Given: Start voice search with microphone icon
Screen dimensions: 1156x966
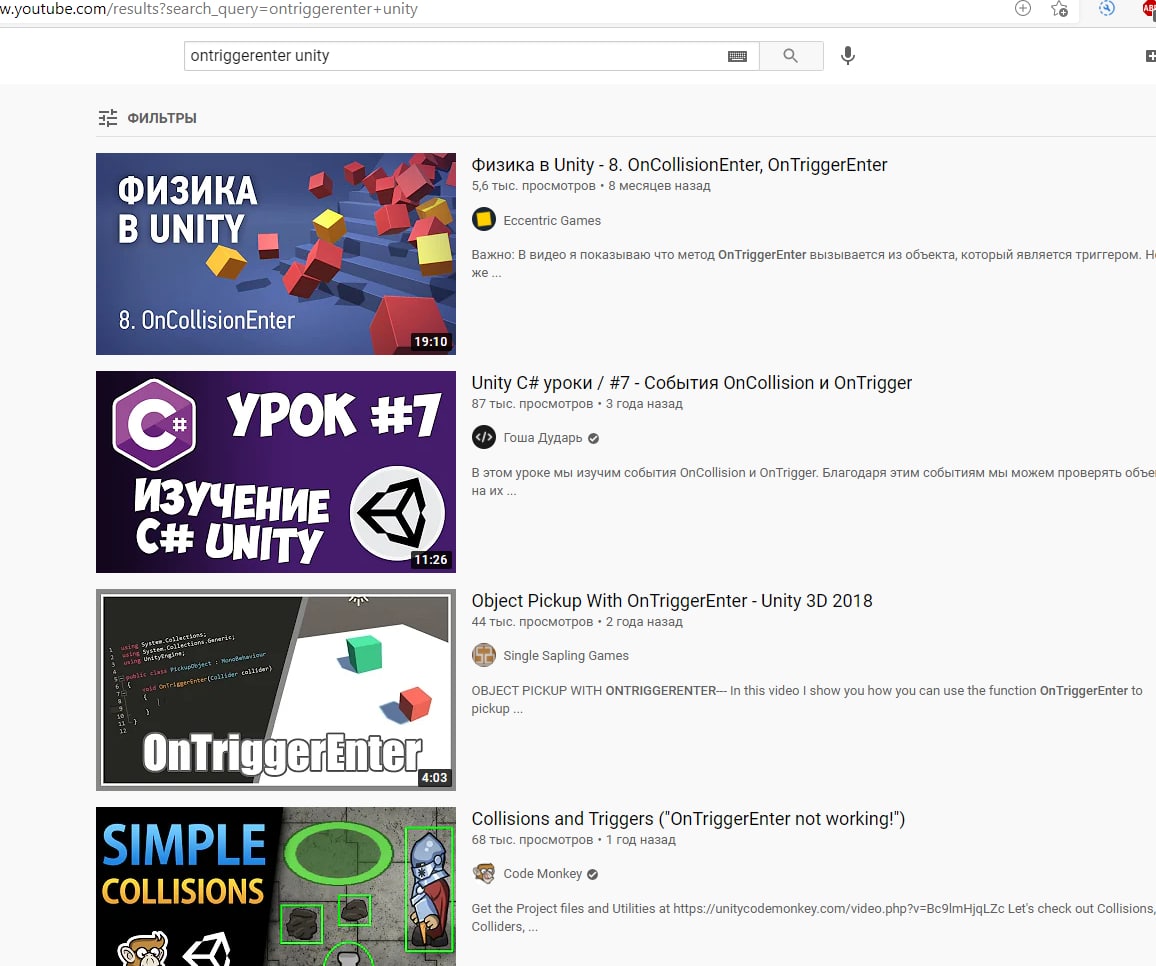Looking at the screenshot, I should pos(848,55).
